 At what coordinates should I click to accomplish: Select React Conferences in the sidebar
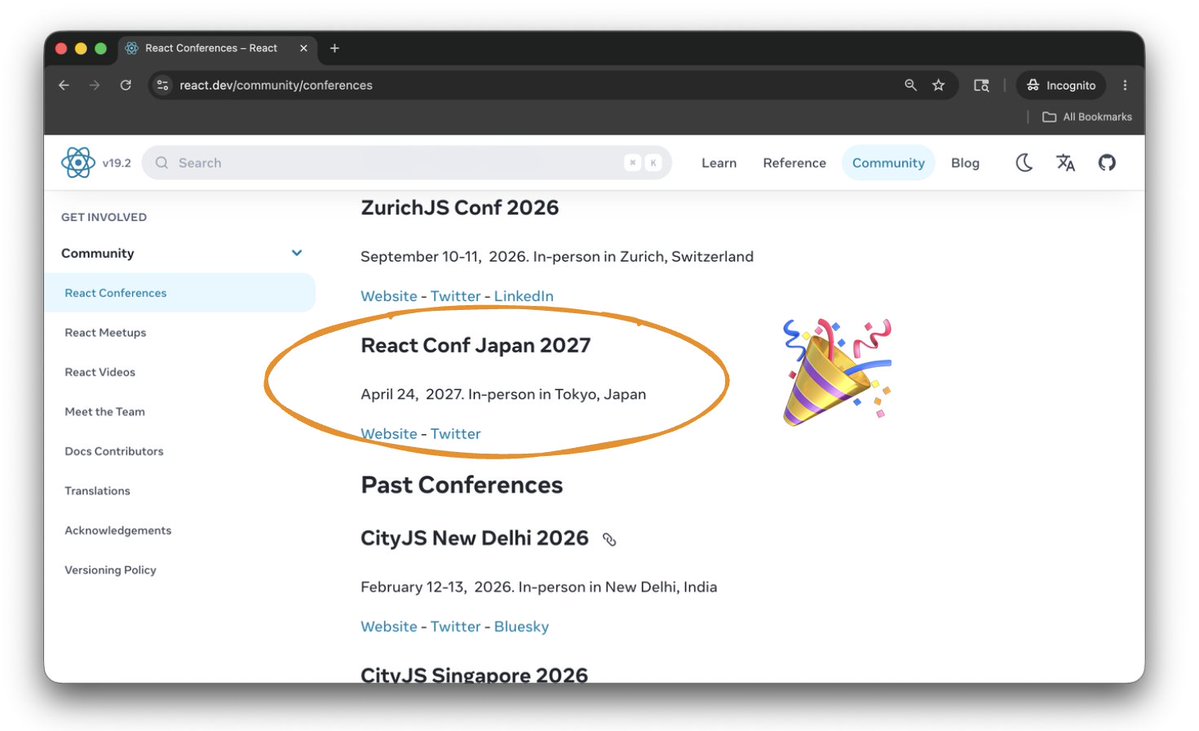point(180,293)
